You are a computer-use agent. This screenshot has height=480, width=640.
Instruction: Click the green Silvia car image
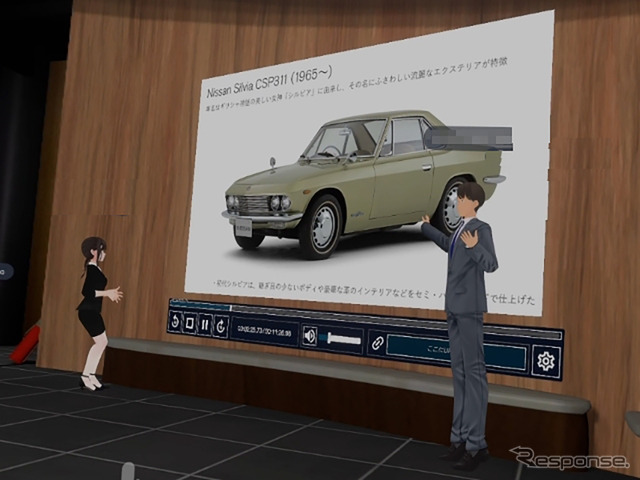(364, 184)
